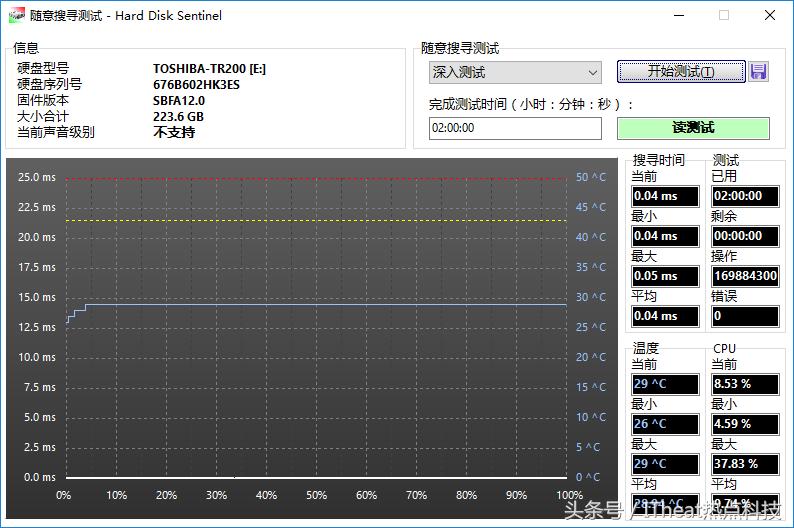Screen dimensions: 794x528
Task: Select the serial number 676B602HK3ES
Action: pyautogui.click(x=196, y=85)
